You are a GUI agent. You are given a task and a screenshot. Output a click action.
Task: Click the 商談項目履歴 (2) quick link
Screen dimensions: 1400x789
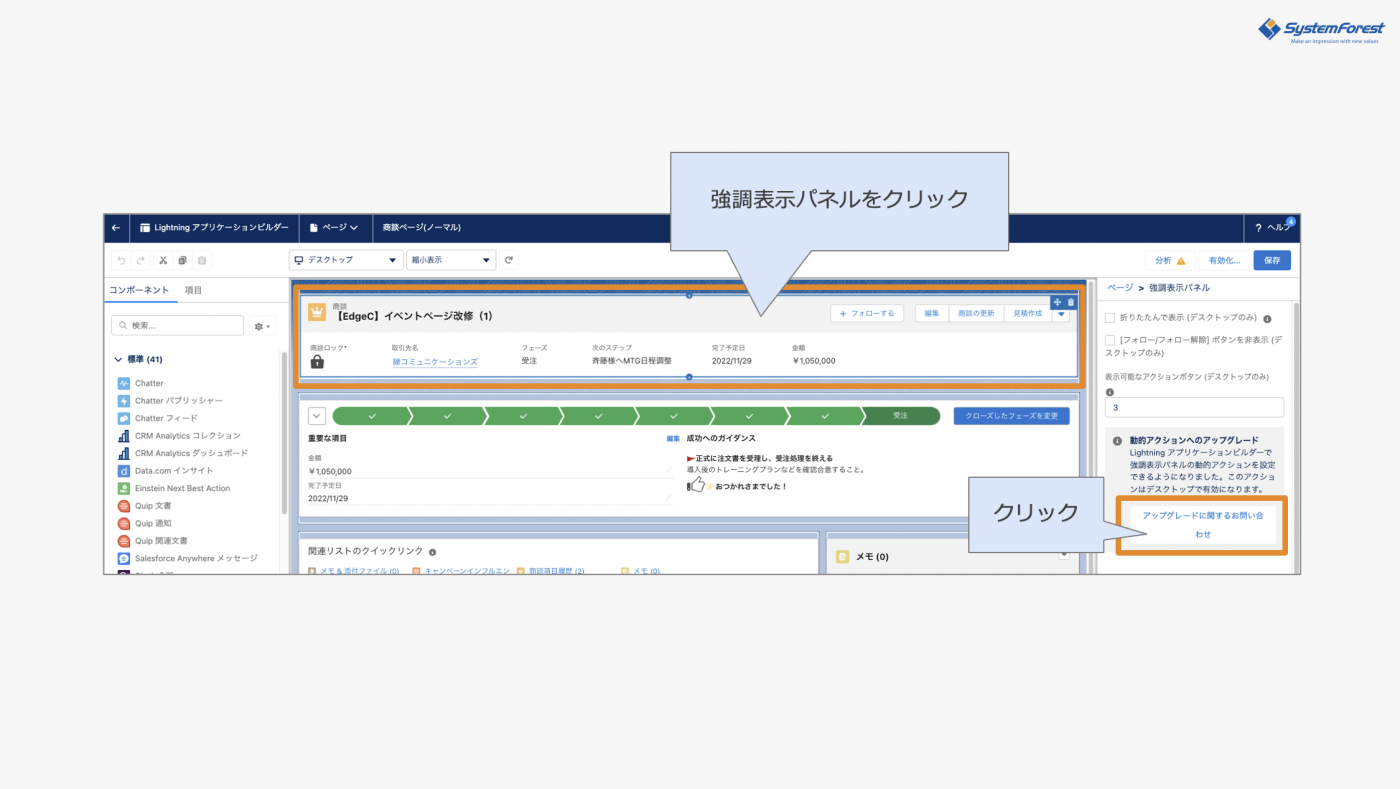pyautogui.click(x=556, y=571)
